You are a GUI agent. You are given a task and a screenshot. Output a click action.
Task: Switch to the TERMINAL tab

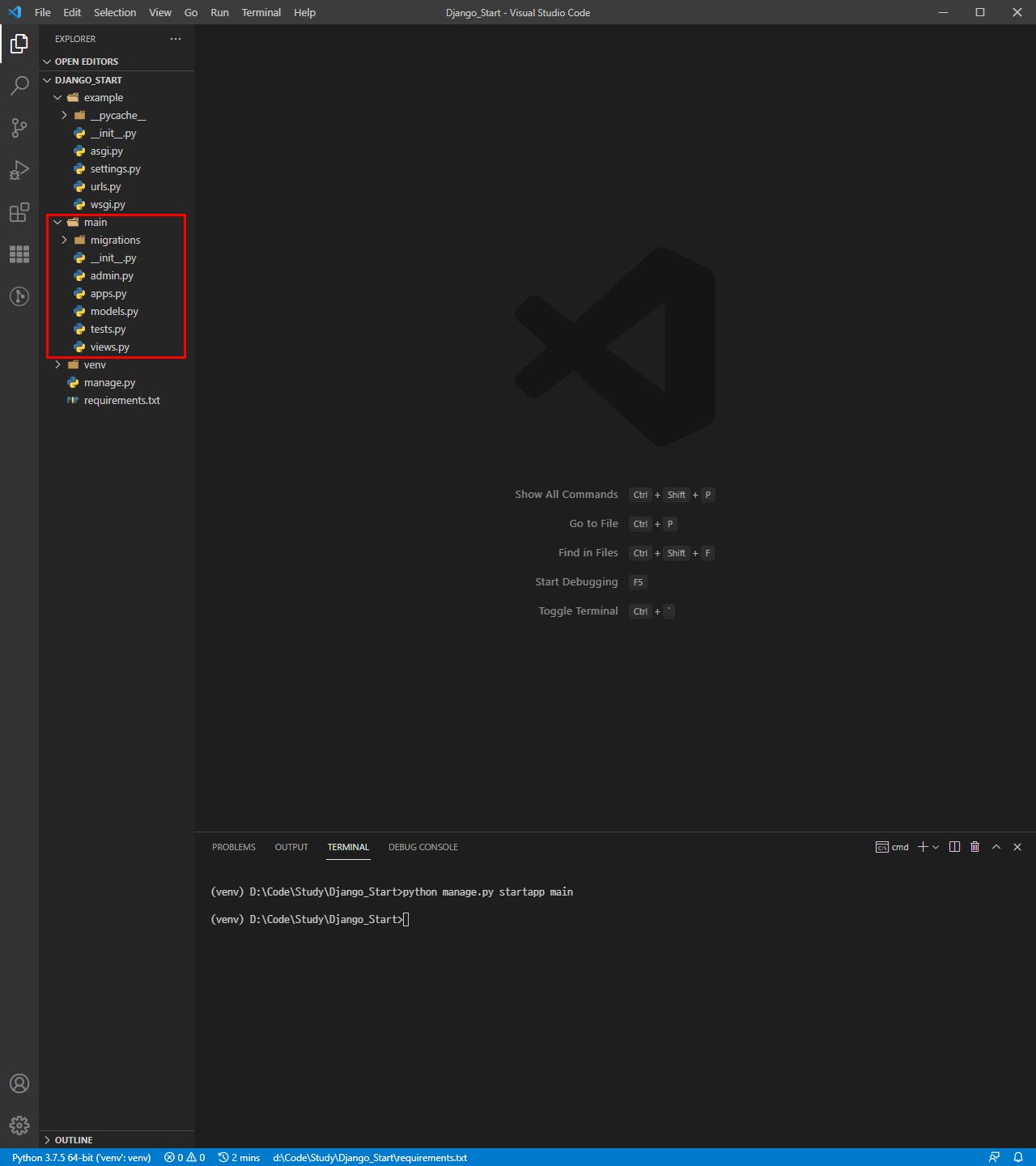[x=348, y=847]
